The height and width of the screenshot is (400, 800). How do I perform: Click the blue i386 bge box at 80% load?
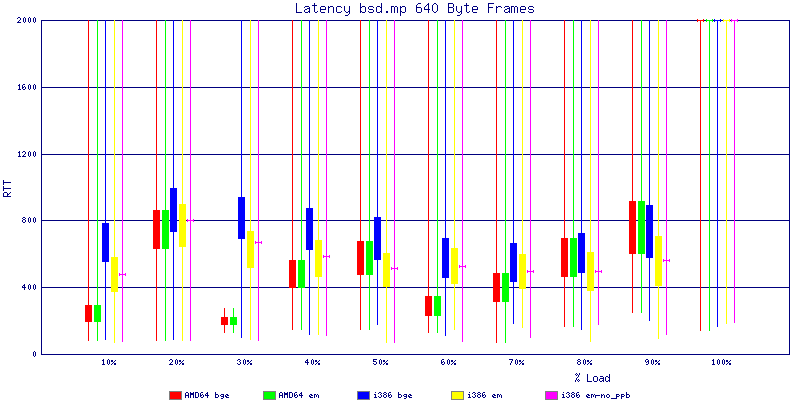(581, 253)
